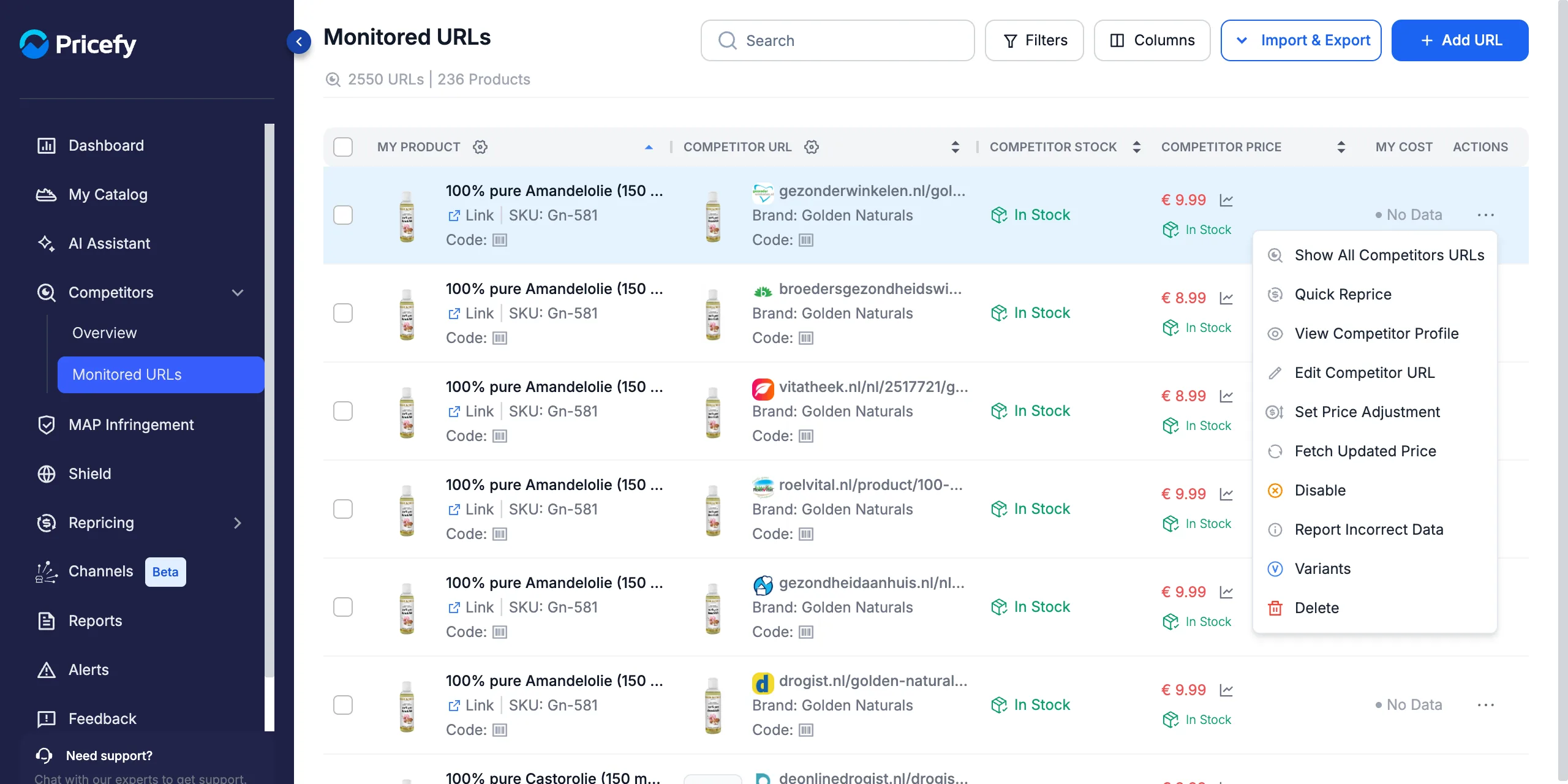
Task: Click into the Search input field
Action: tap(838, 40)
